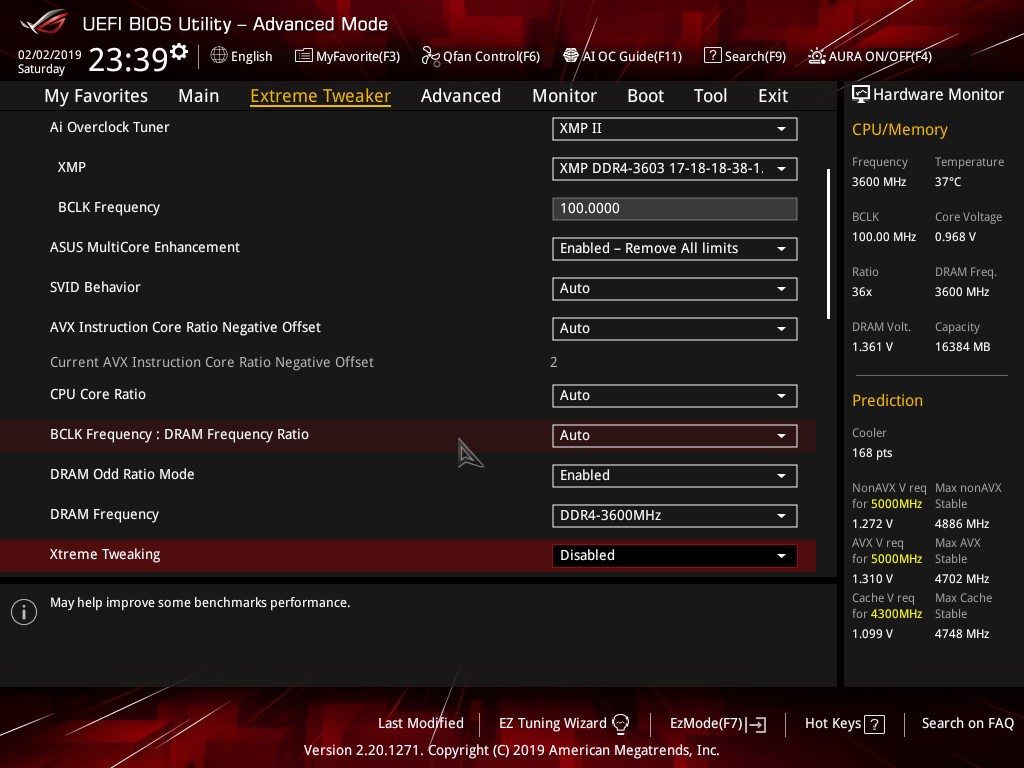Click the Search question mark icon
The height and width of the screenshot is (768, 1024).
pos(712,56)
